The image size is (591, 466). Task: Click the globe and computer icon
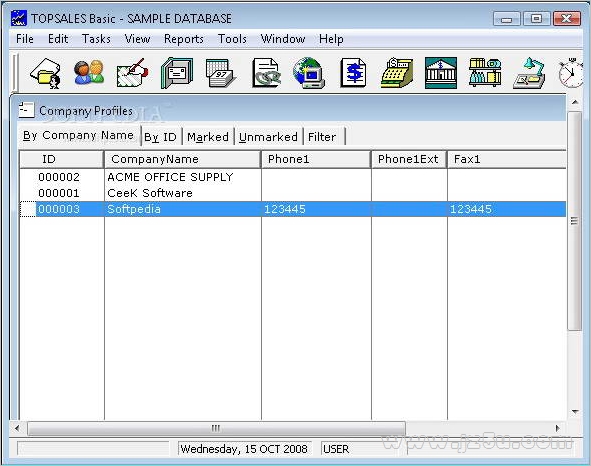point(309,73)
